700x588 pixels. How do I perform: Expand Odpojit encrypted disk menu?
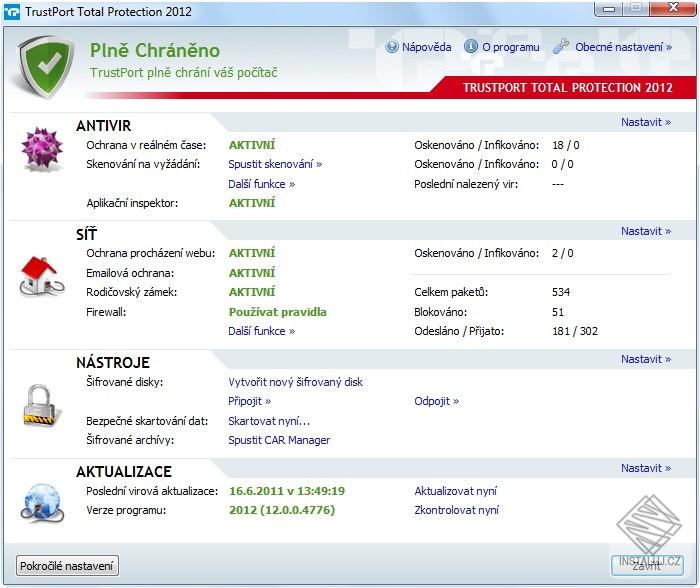(437, 401)
